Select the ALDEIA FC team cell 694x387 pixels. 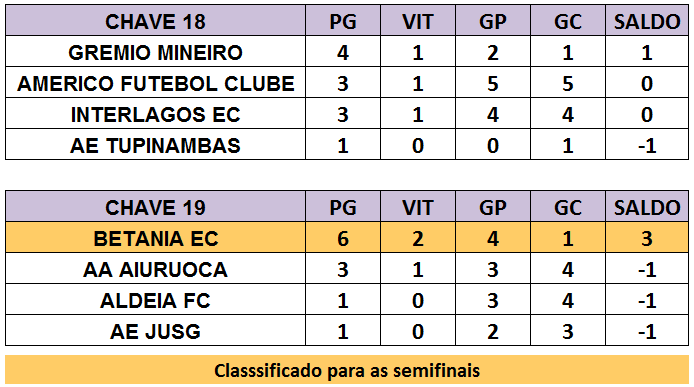(x=155, y=299)
